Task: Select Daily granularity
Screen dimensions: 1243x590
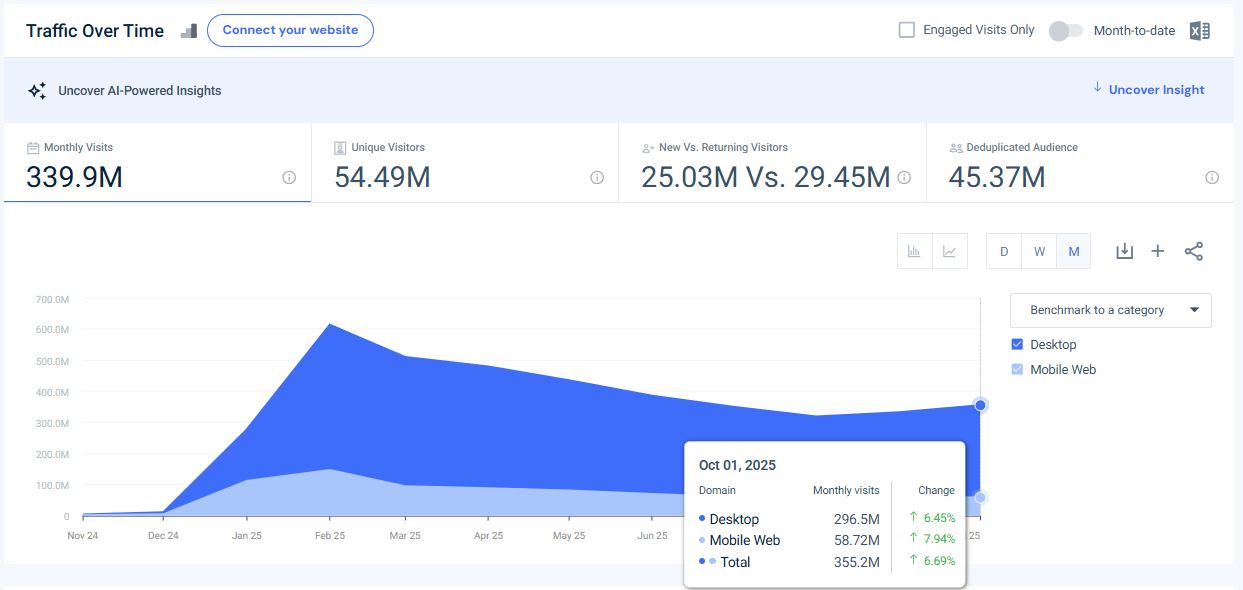Action: click(1004, 251)
